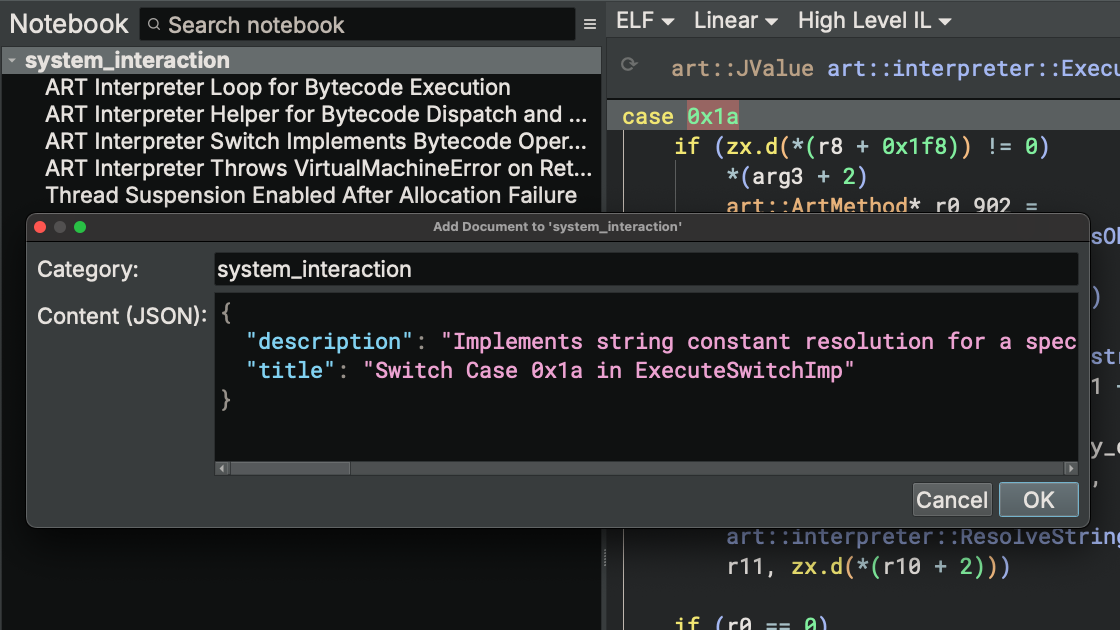Image resolution: width=1120 pixels, height=630 pixels.
Task: Click the green zoom button on the dialog
Action: pos(80,227)
